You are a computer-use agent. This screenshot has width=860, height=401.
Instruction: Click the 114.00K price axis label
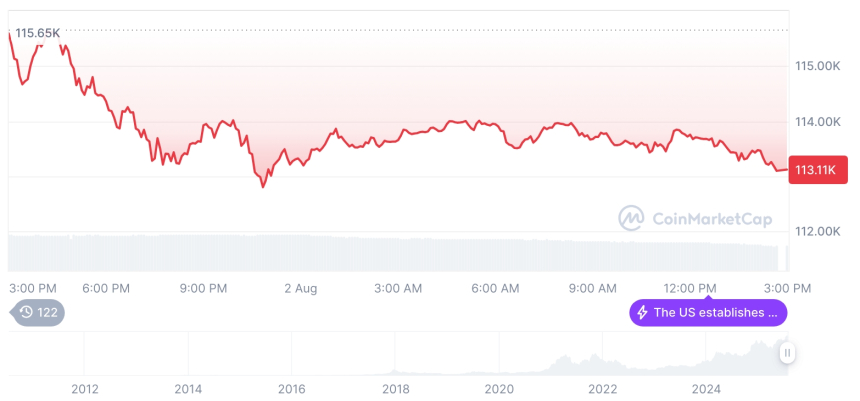817,121
